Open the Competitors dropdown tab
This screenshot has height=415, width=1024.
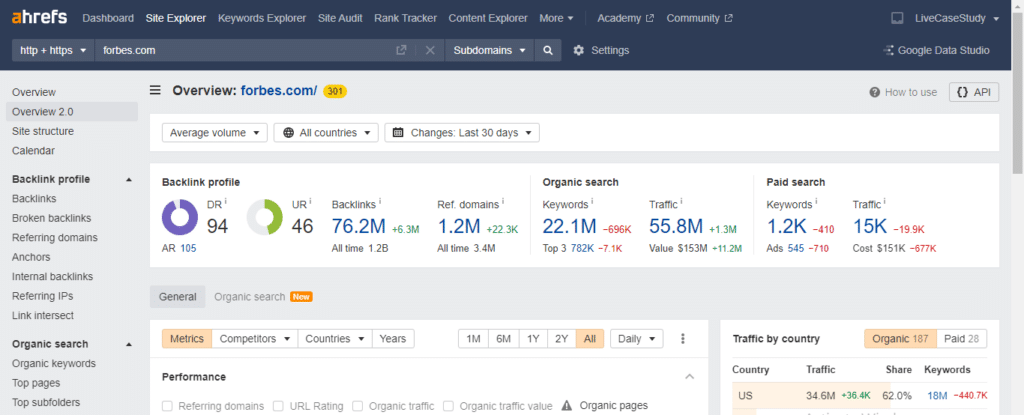point(255,339)
